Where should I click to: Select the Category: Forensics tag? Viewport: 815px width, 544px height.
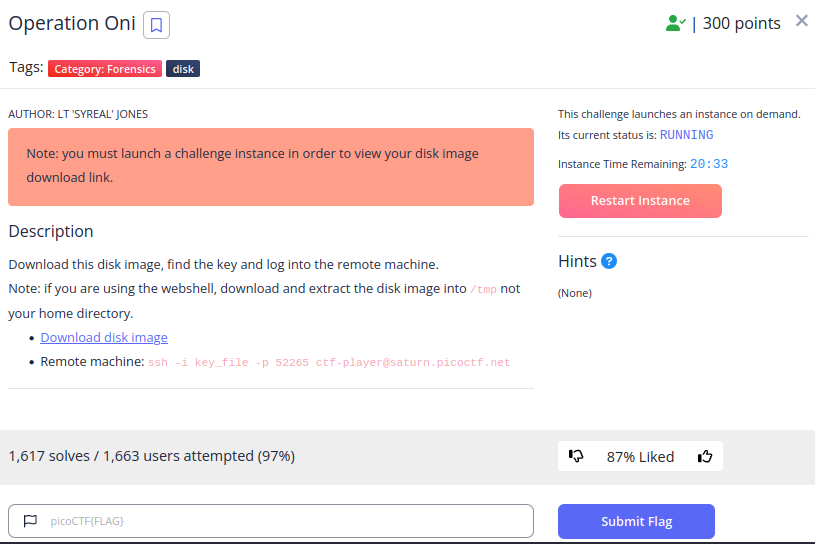[x=105, y=69]
